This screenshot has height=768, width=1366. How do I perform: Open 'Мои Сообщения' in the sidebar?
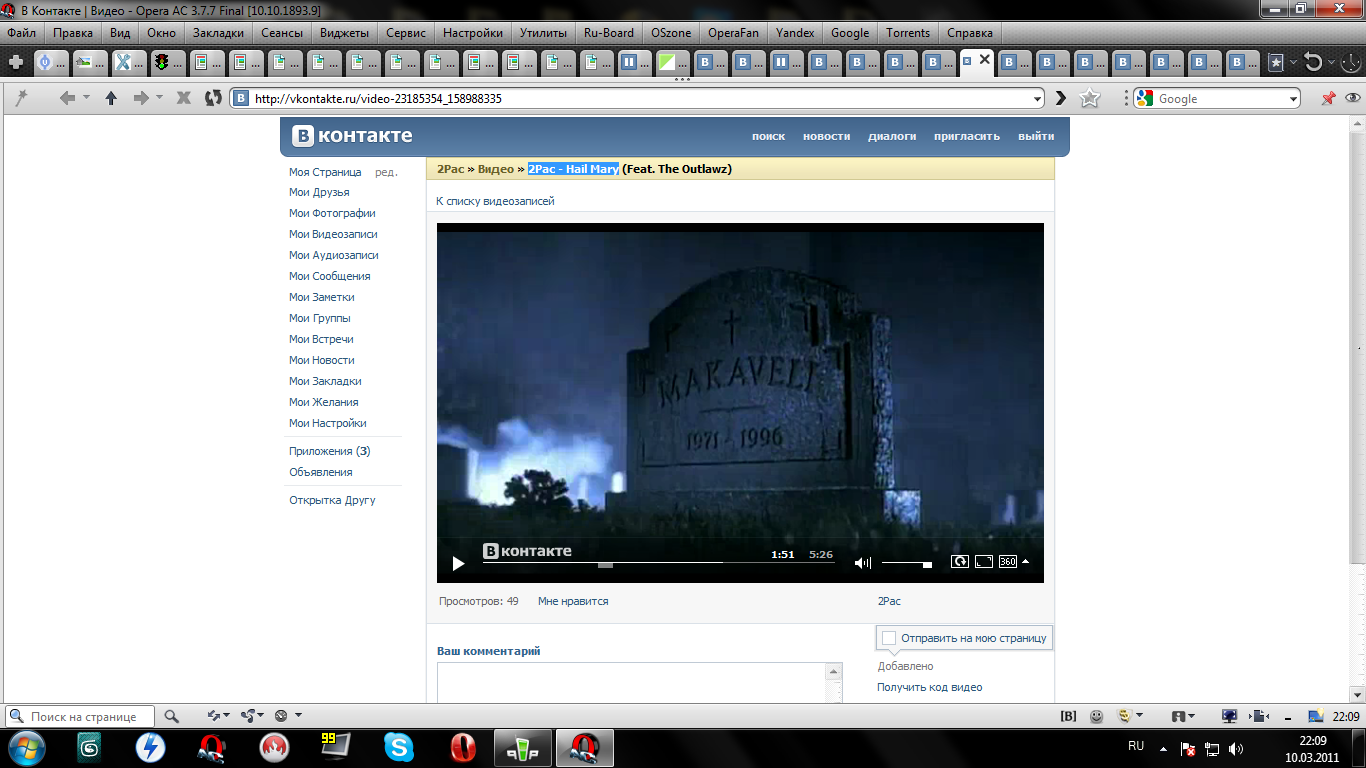[x=330, y=276]
